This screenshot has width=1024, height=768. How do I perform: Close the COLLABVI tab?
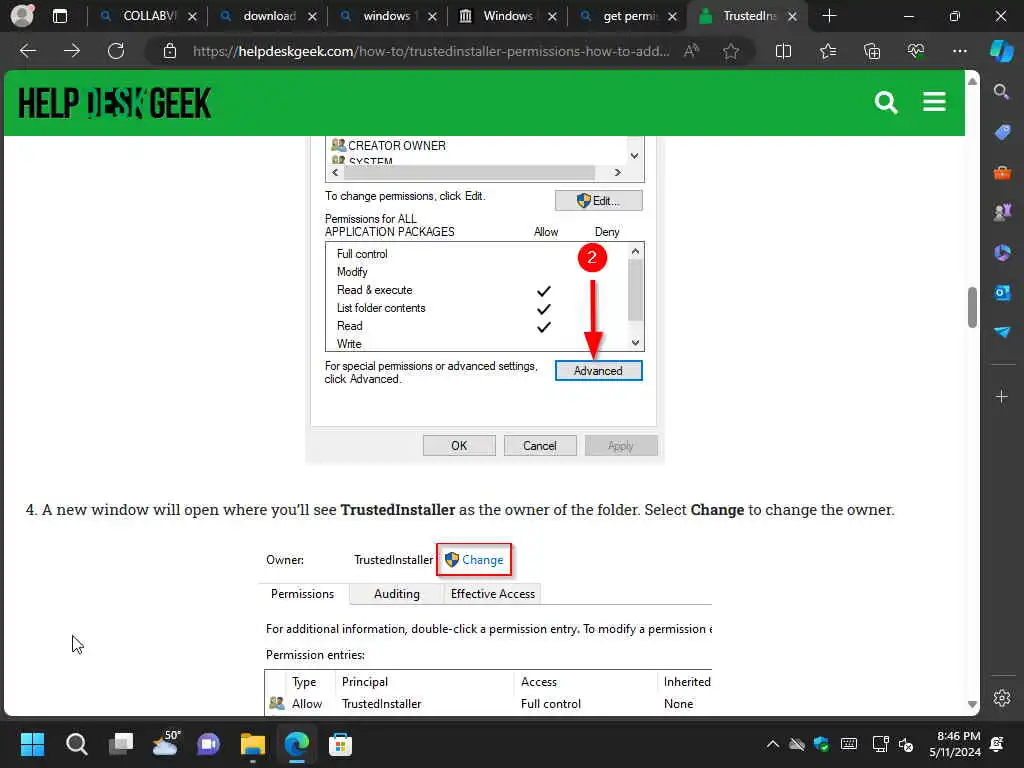point(192,16)
